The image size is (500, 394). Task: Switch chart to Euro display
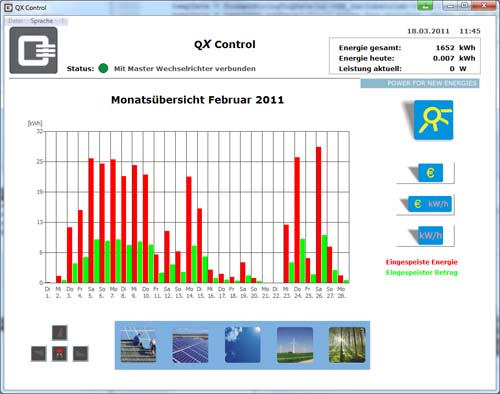[430, 173]
